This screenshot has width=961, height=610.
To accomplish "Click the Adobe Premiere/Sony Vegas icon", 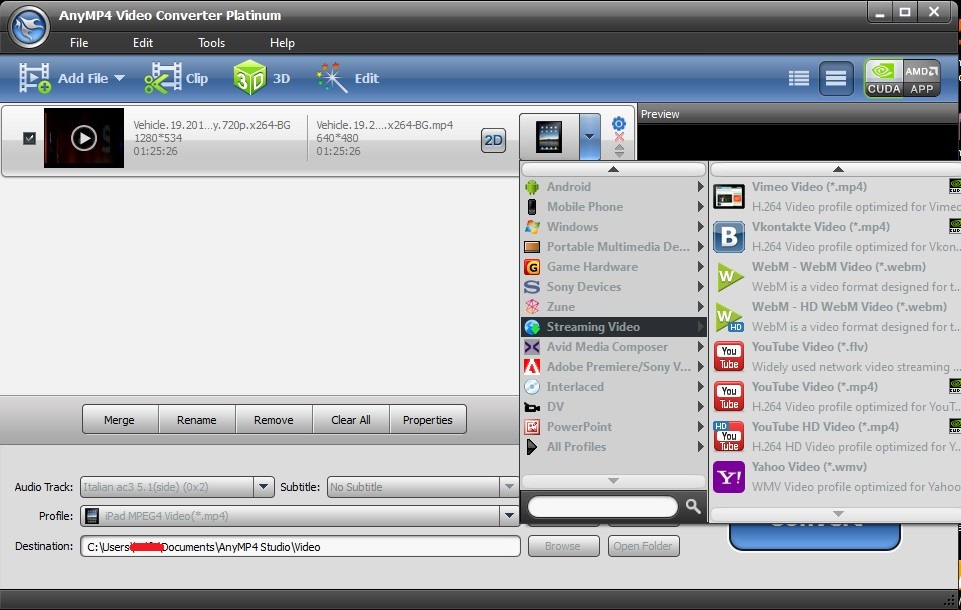I will [532, 367].
